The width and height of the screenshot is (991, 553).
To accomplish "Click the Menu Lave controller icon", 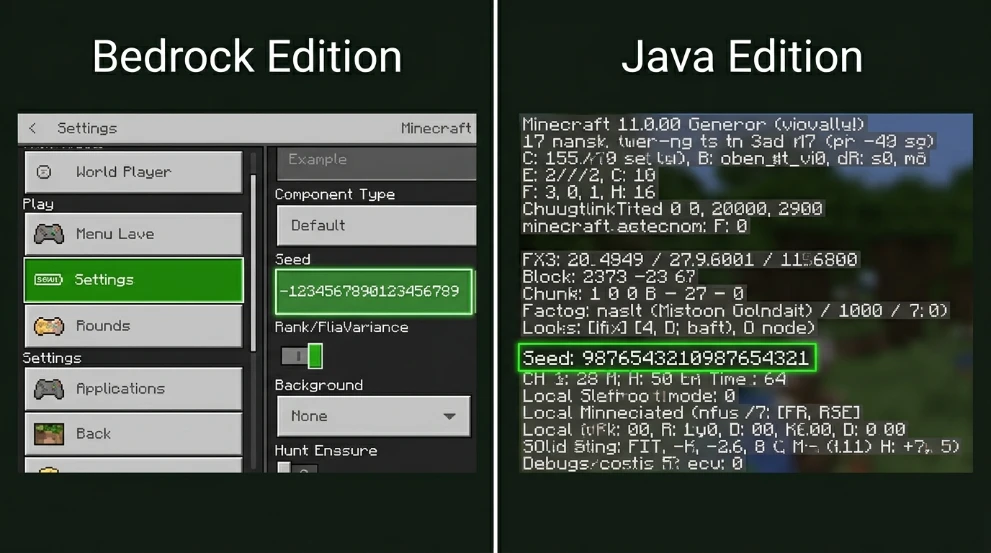I will (x=49, y=234).
